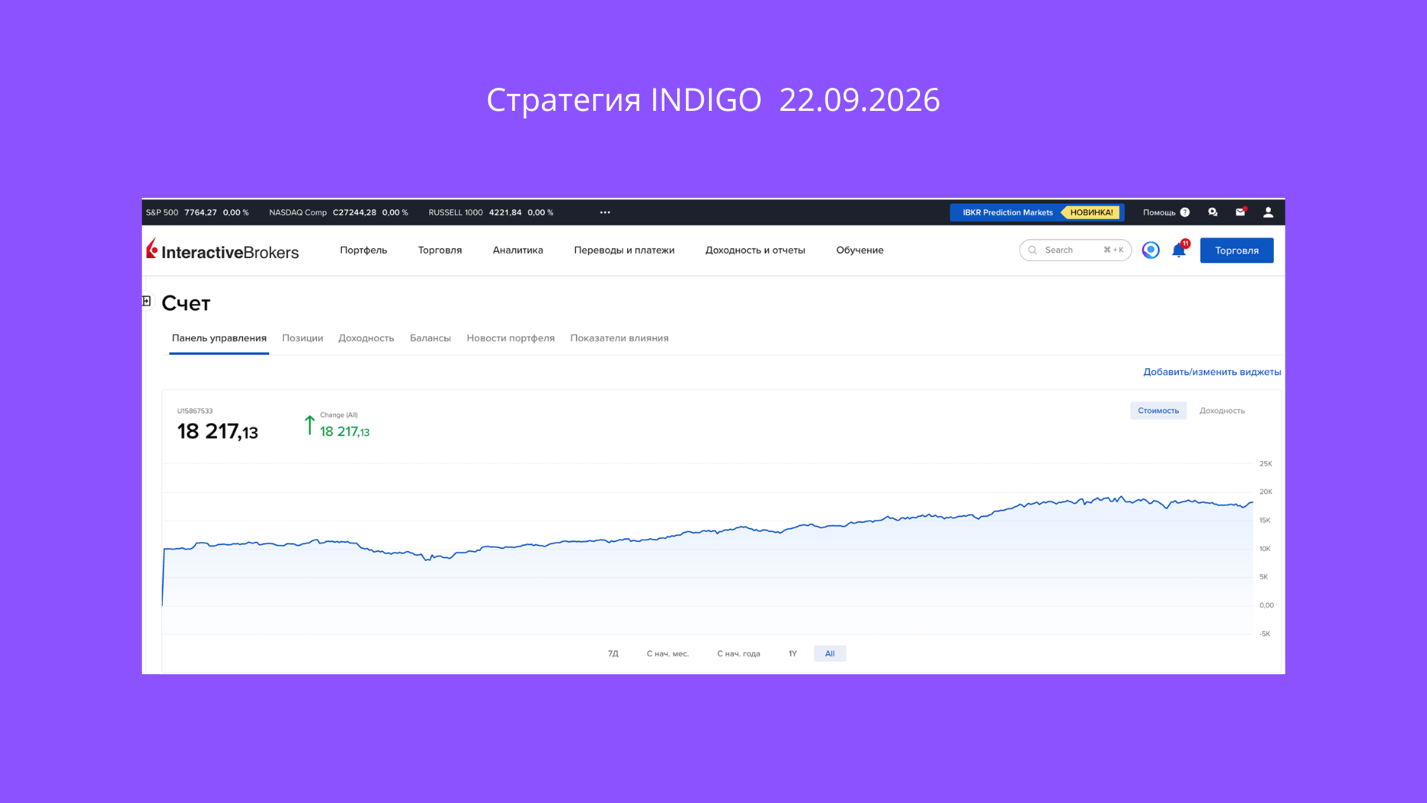The height and width of the screenshot is (803, 1427).
Task: Switch to the Панель управления tab
Action: pos(219,338)
